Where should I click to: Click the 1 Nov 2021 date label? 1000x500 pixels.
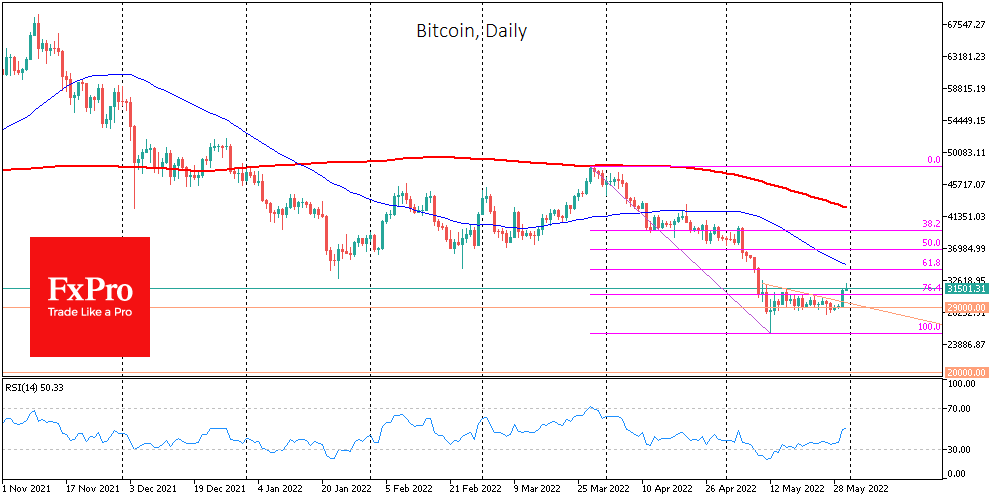tap(28, 491)
